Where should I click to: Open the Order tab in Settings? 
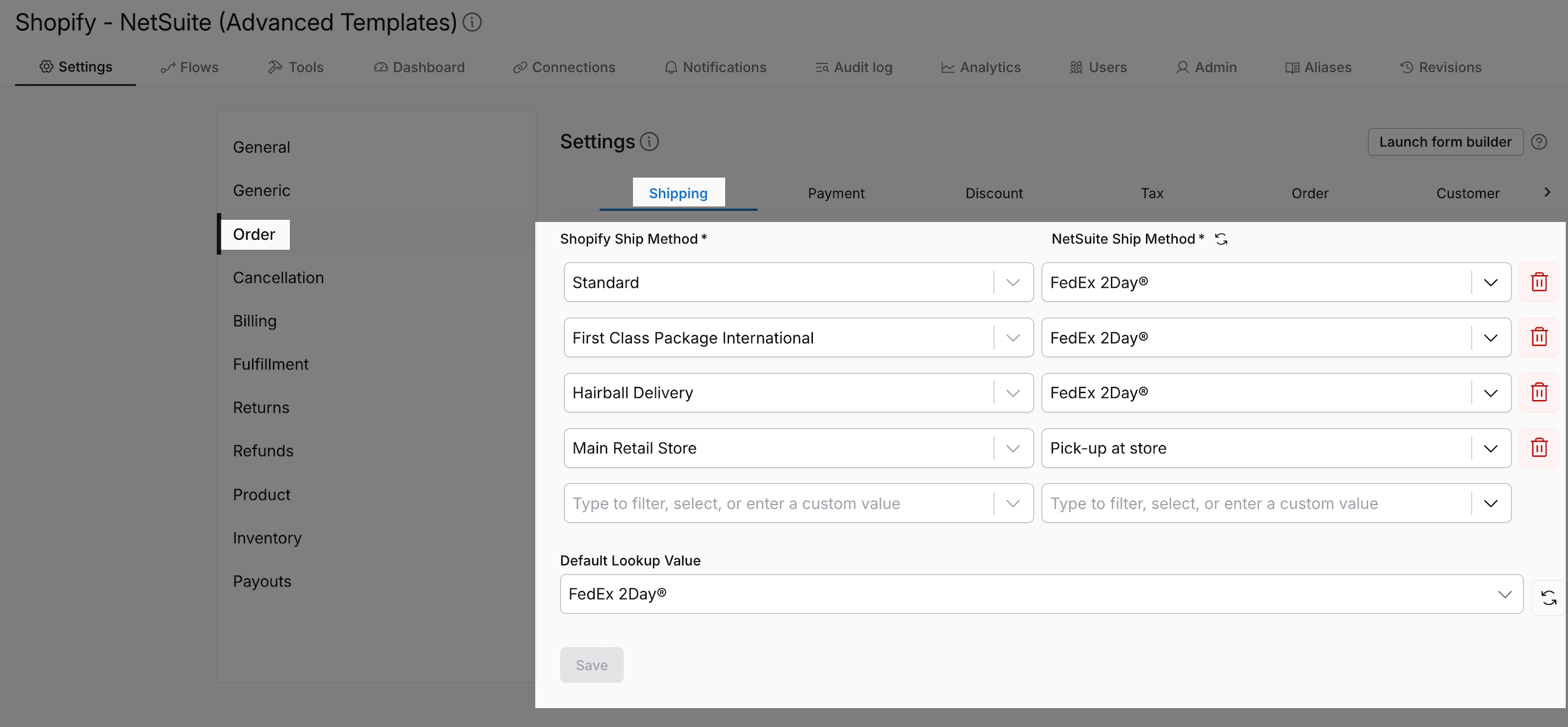click(x=1309, y=194)
